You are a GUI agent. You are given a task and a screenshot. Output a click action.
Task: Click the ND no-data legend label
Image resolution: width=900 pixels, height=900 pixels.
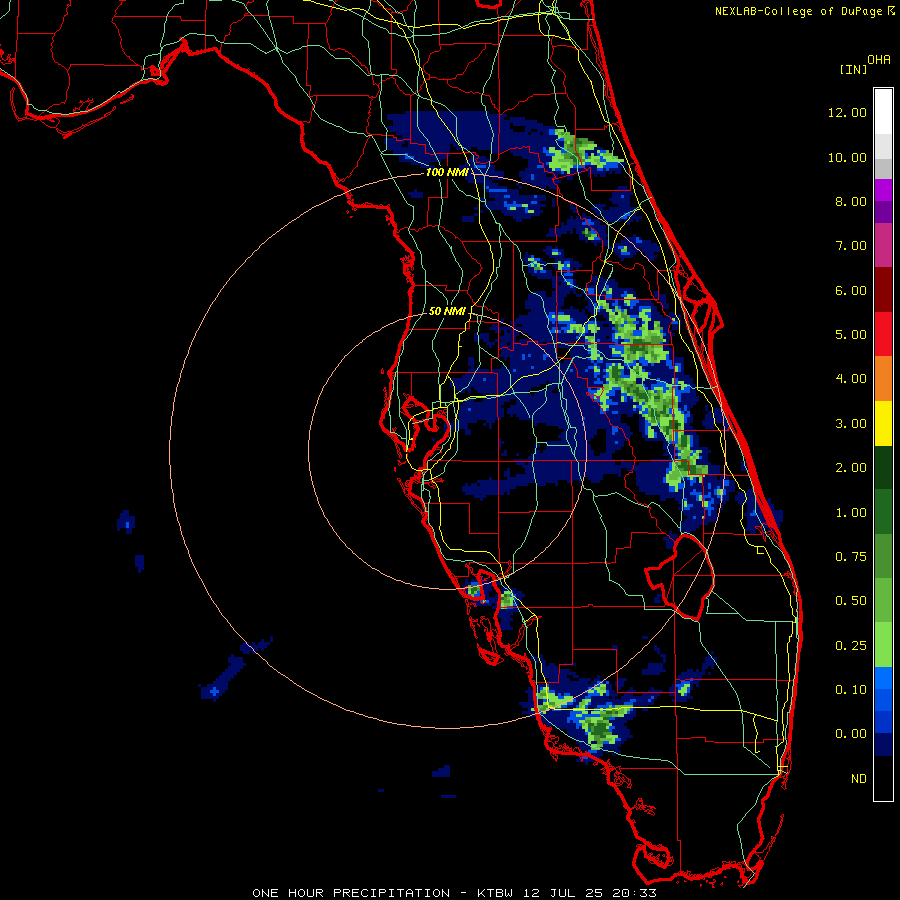coord(859,779)
